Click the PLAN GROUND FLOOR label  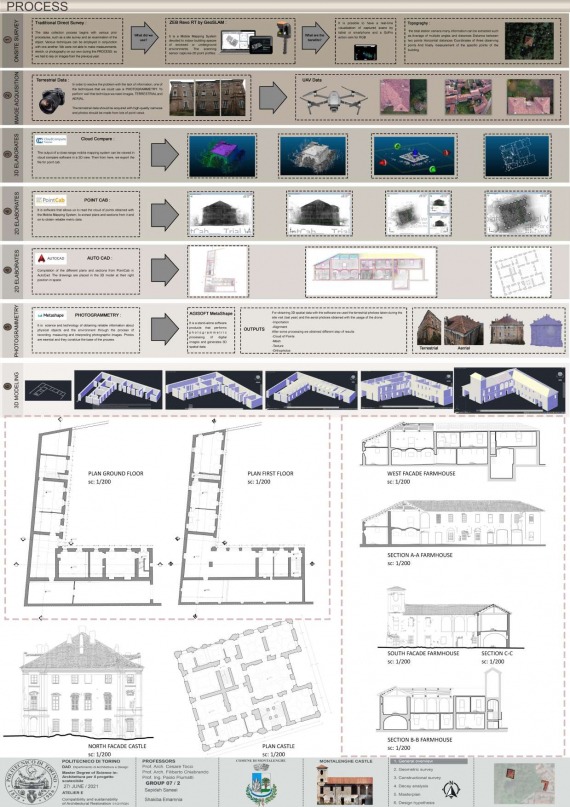[x=116, y=473]
